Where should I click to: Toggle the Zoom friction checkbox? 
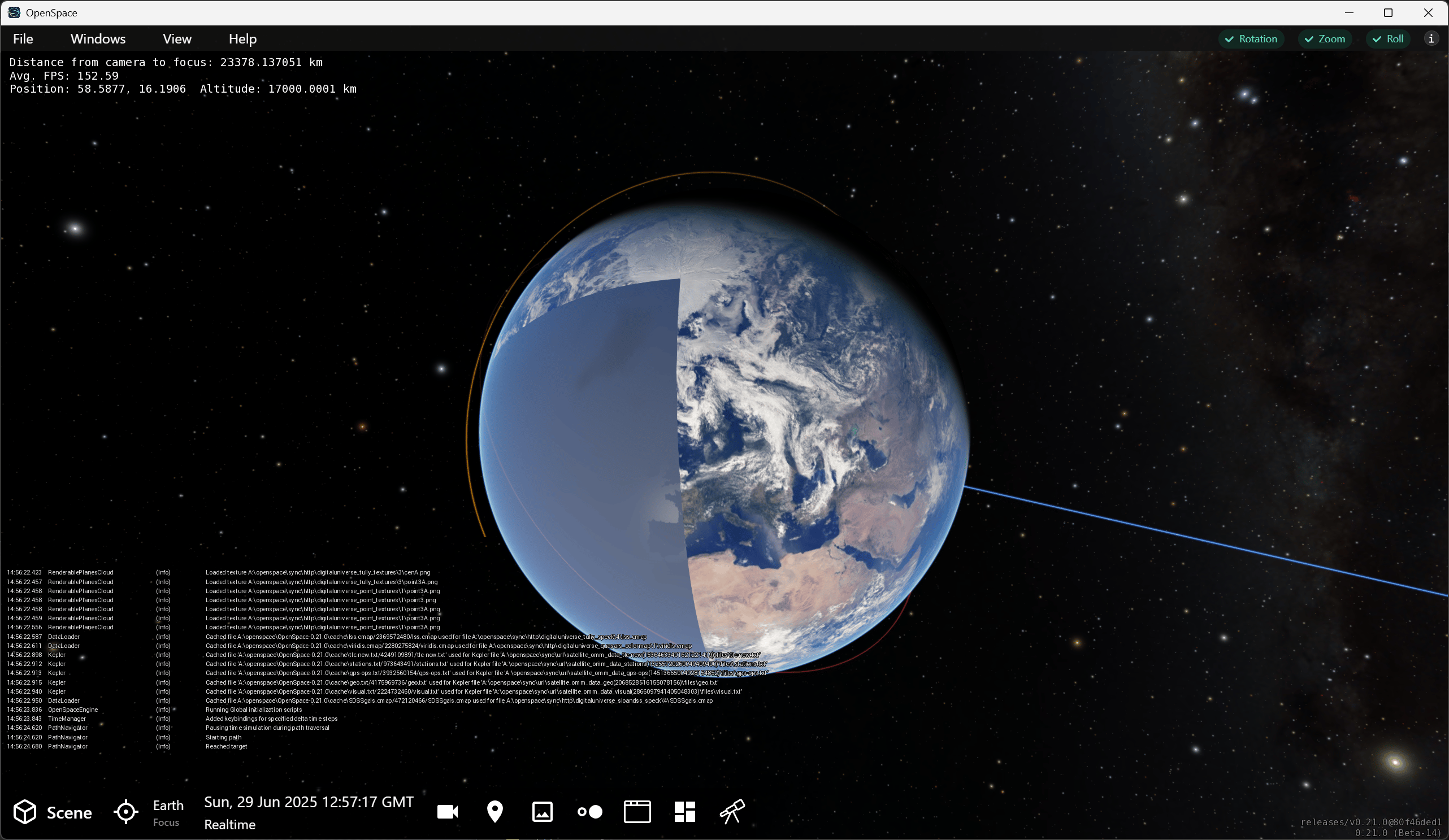point(1325,38)
